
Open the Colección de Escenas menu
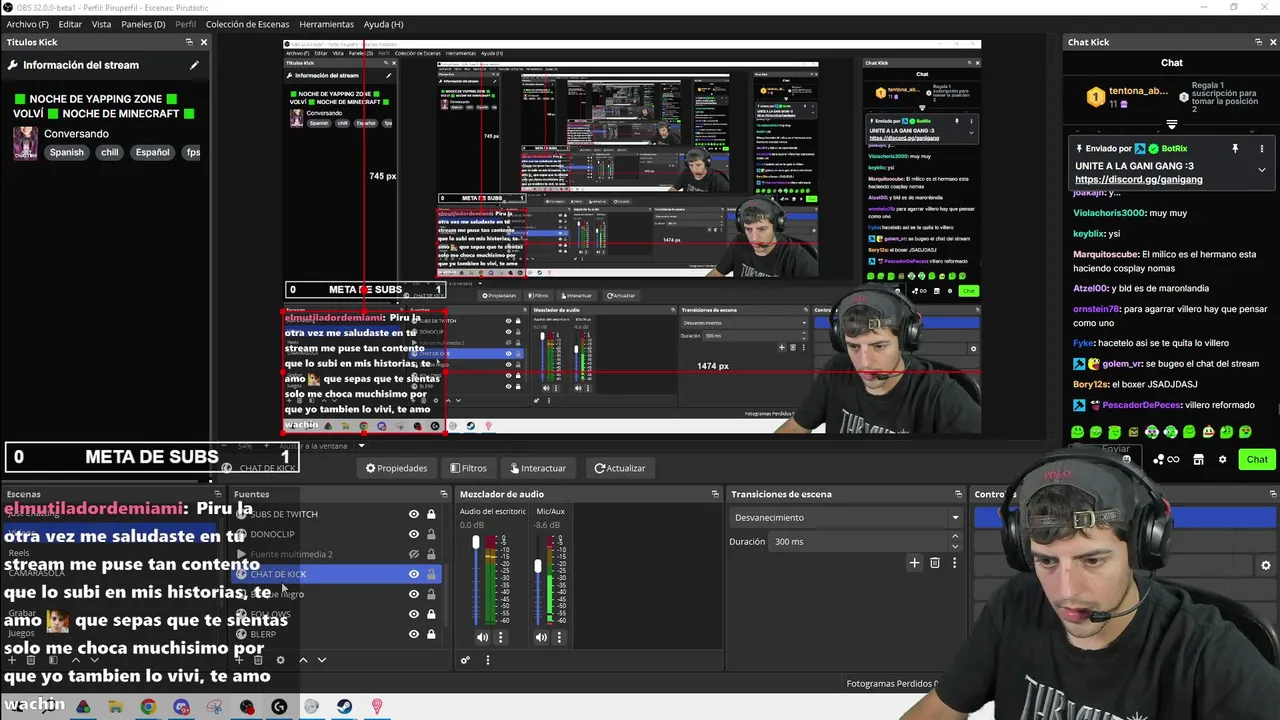(247, 24)
